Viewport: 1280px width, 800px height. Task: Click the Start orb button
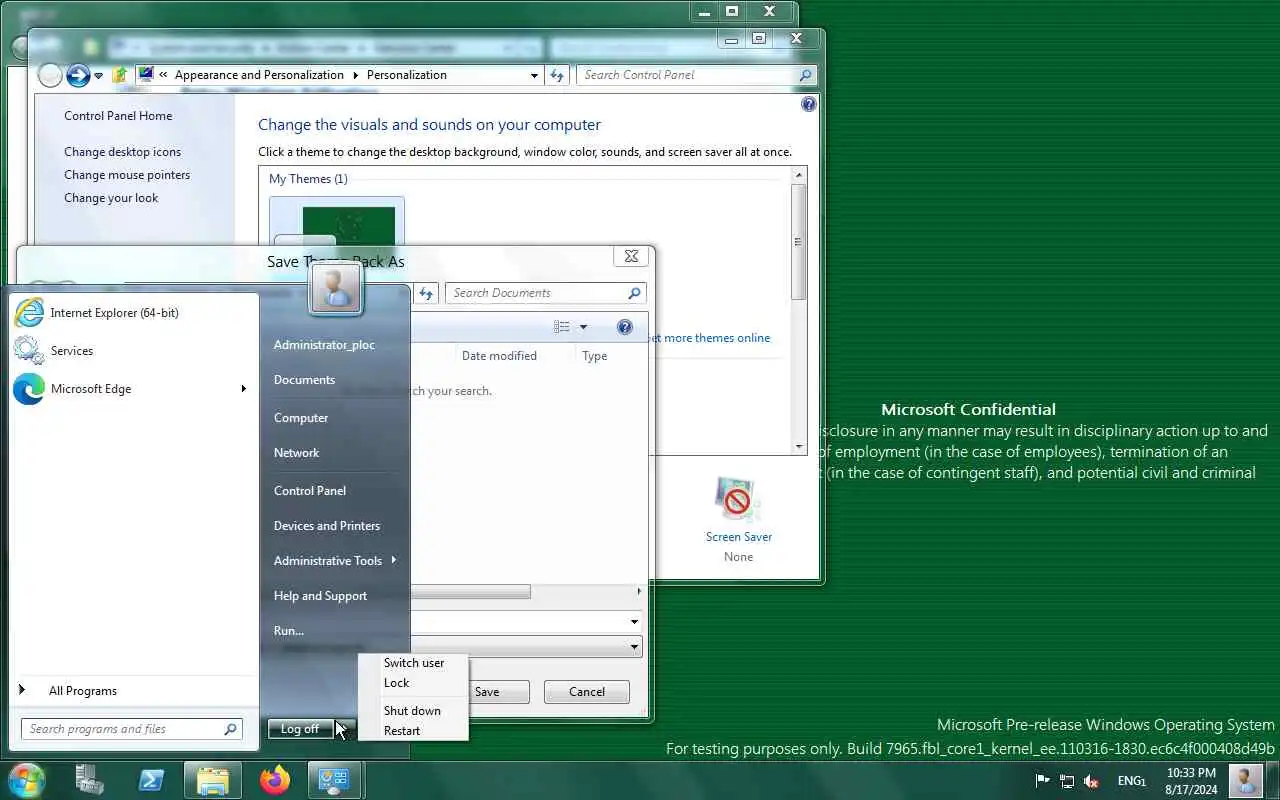[x=27, y=780]
